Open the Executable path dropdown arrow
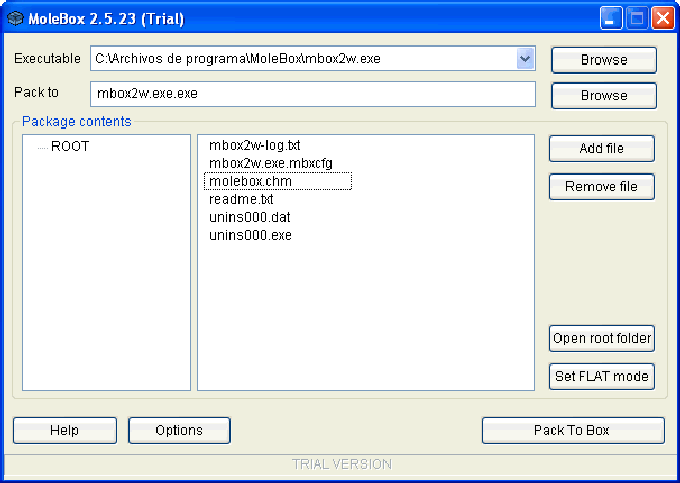680x483 pixels. (x=525, y=59)
